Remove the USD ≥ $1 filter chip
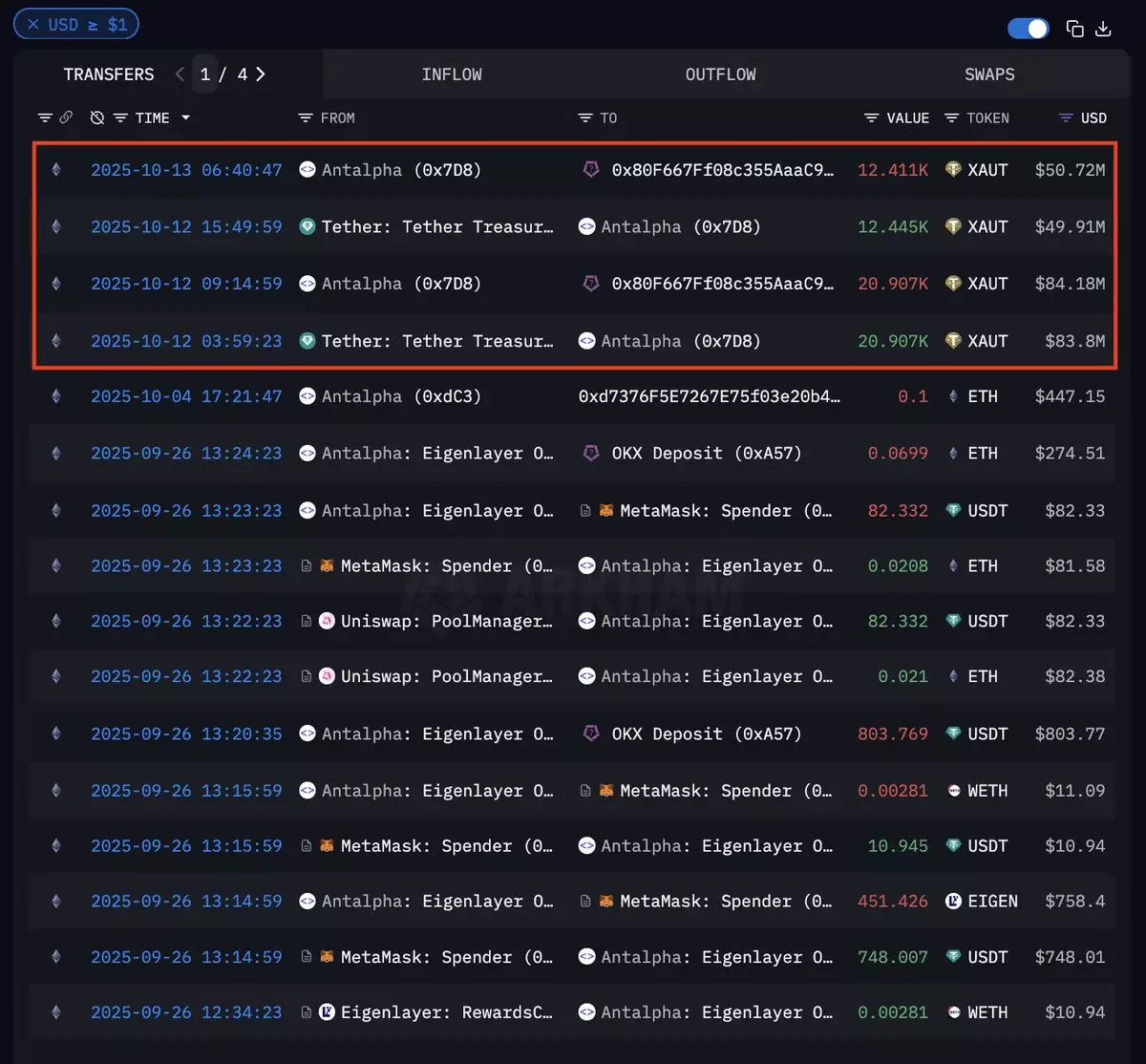 point(33,25)
